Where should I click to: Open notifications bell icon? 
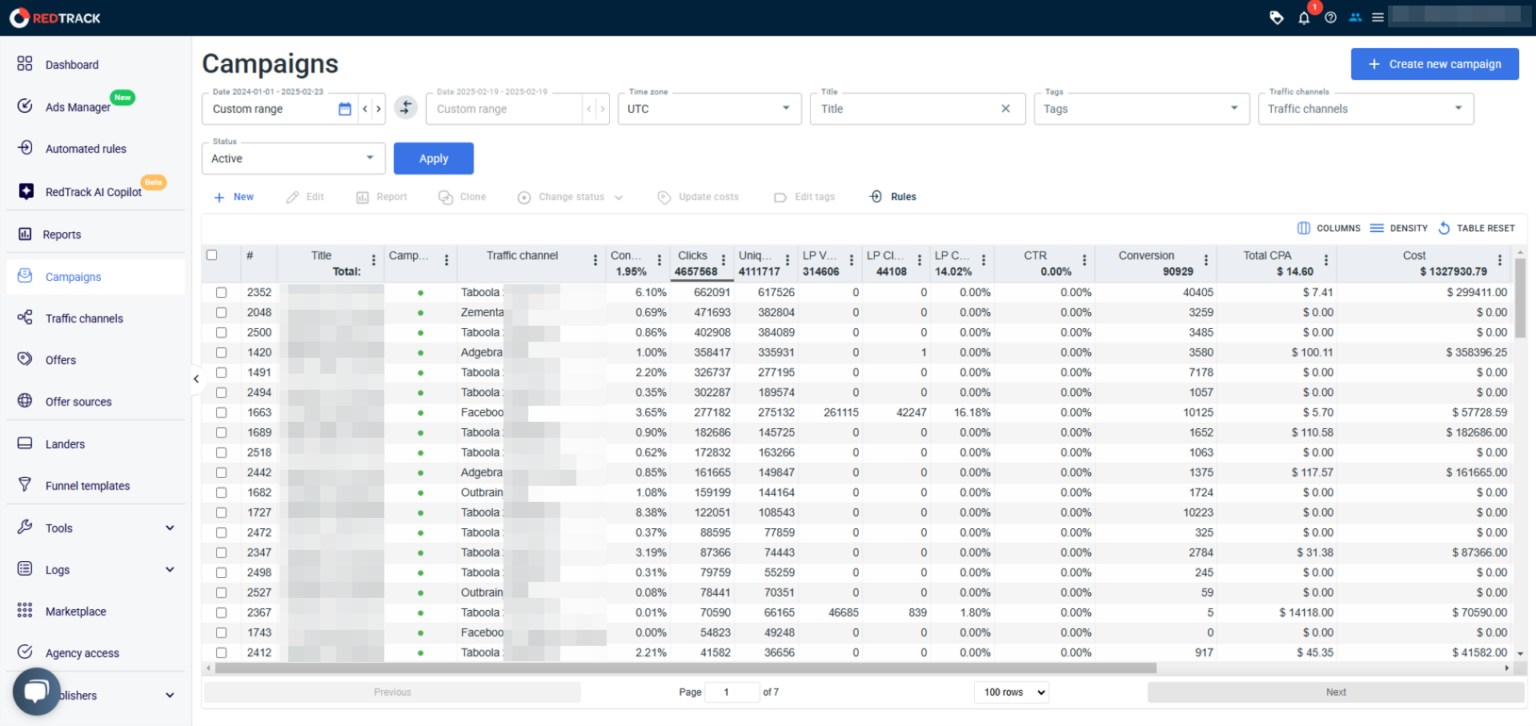1304,17
